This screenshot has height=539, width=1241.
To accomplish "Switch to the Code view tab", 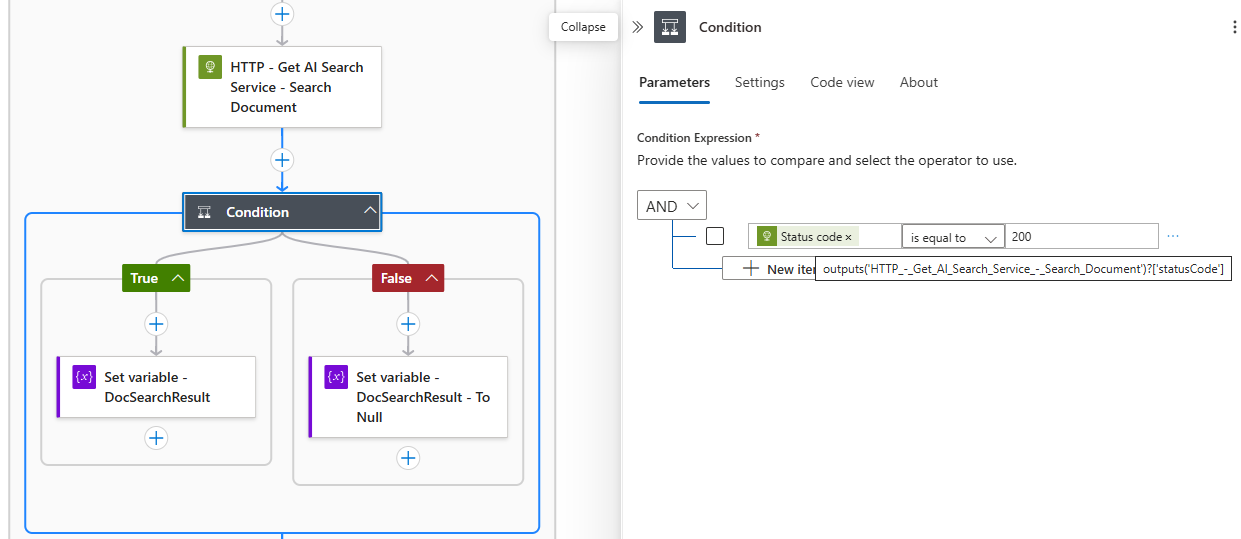I will coord(842,82).
